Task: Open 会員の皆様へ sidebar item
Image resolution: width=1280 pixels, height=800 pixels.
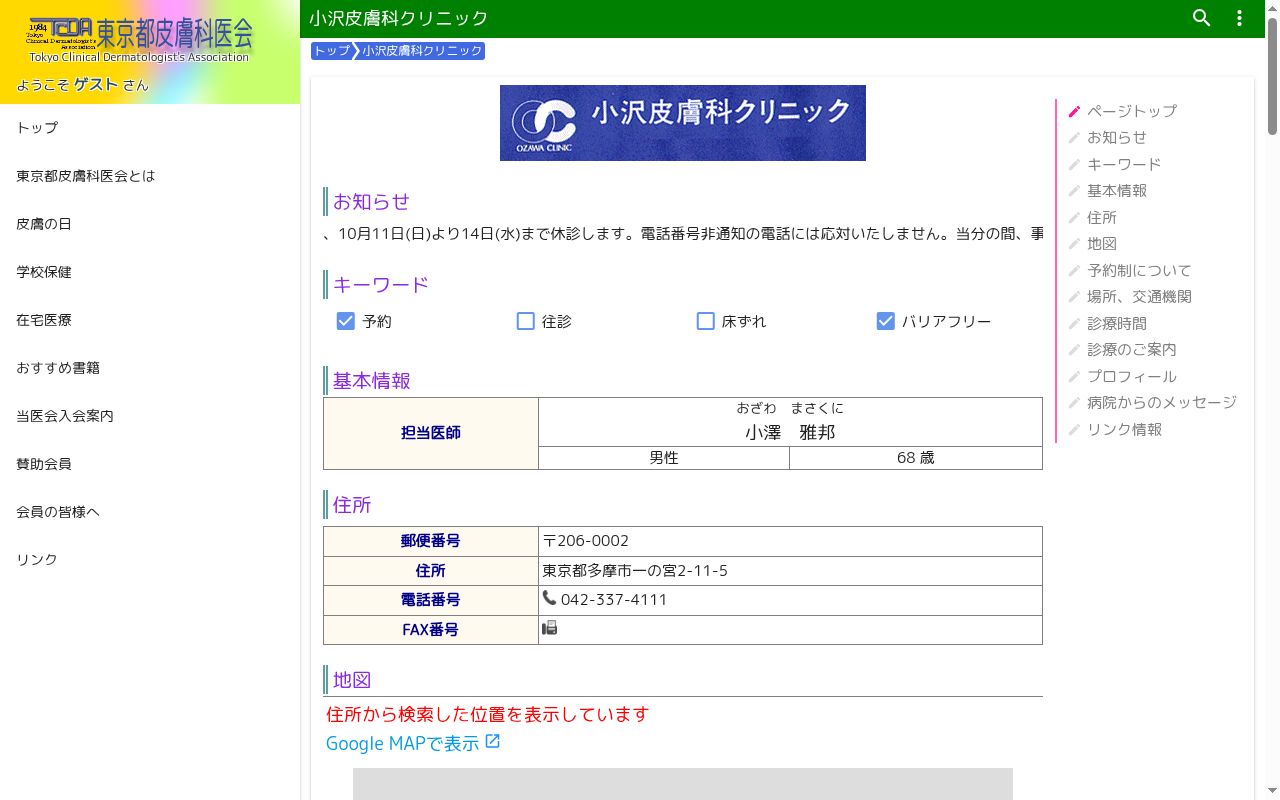Action: pyautogui.click(x=150, y=512)
